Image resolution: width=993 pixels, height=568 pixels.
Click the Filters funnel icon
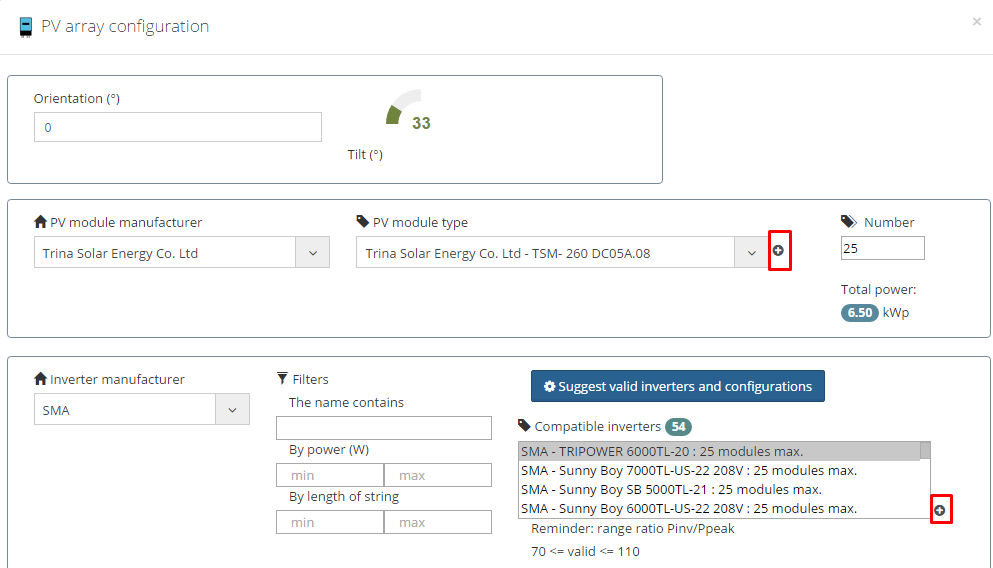click(282, 379)
